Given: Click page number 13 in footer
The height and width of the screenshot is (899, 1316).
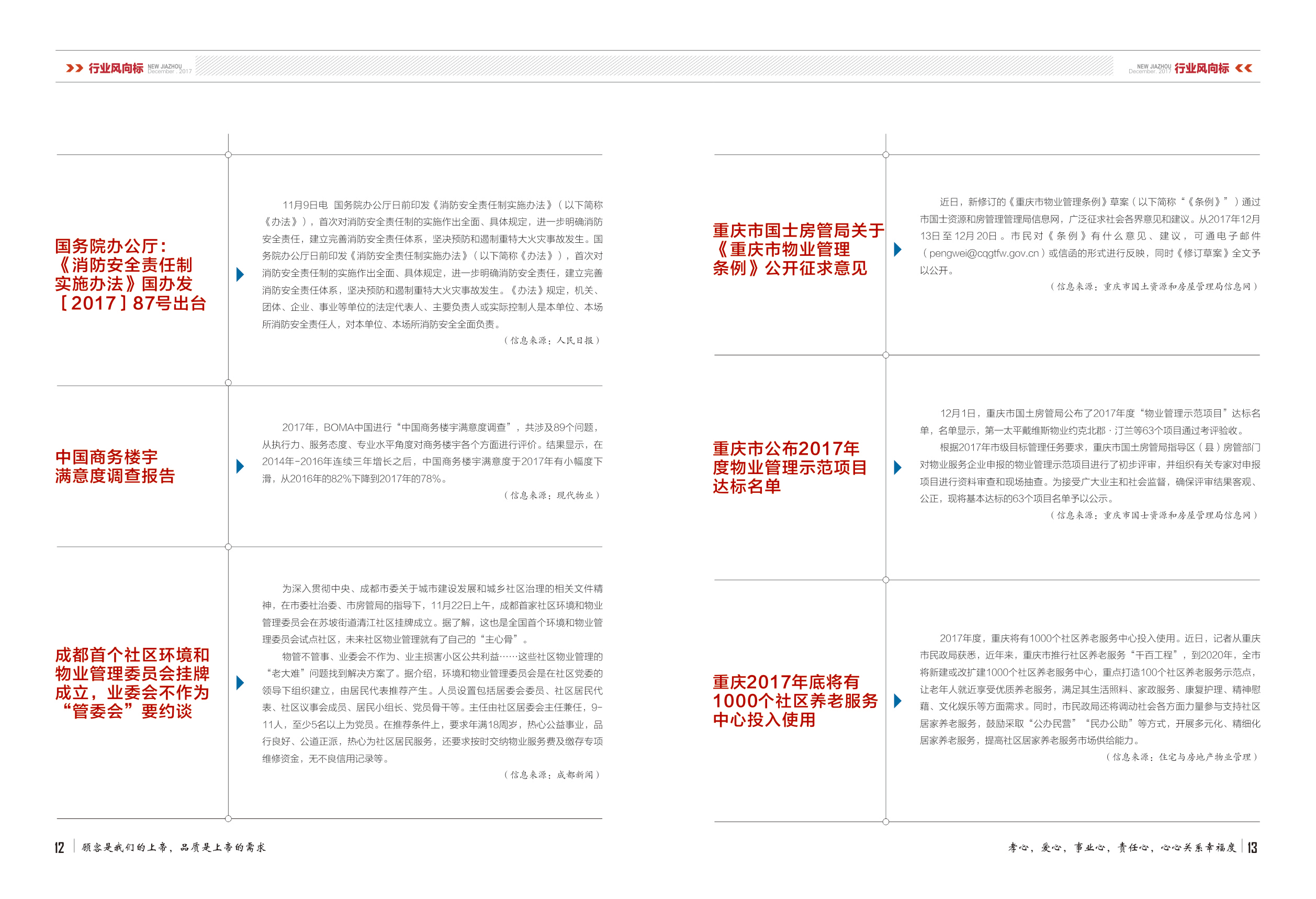Looking at the screenshot, I should point(1253,848).
